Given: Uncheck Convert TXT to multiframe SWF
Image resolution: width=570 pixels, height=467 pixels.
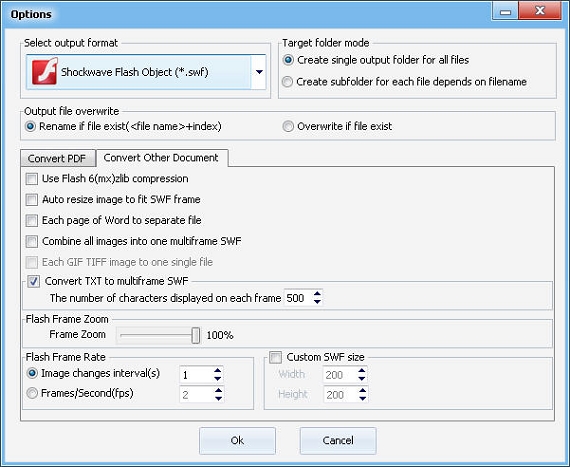Looking at the screenshot, I should pyautogui.click(x=33, y=282).
